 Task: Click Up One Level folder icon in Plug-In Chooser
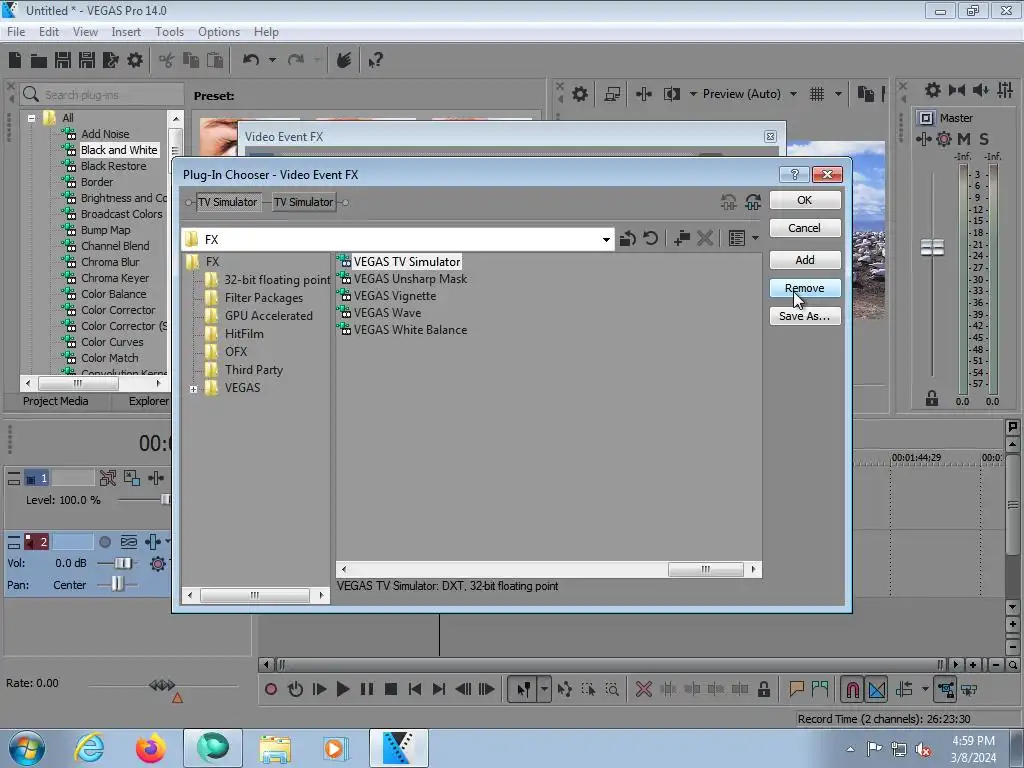click(x=628, y=238)
